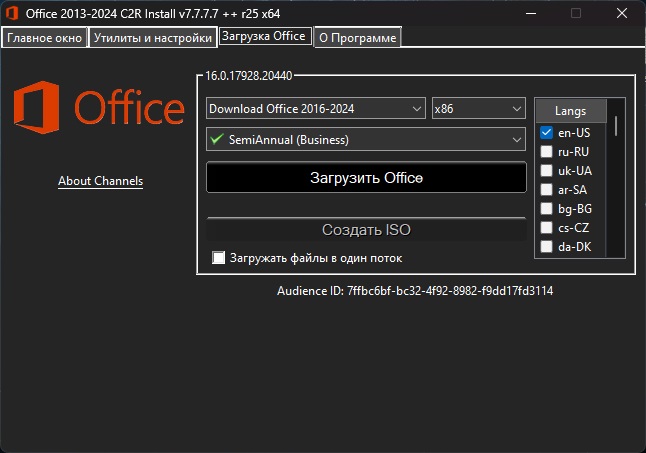Minimize the Office C2R Install window
Screen dimensions: 646x453
(x=531, y=14)
